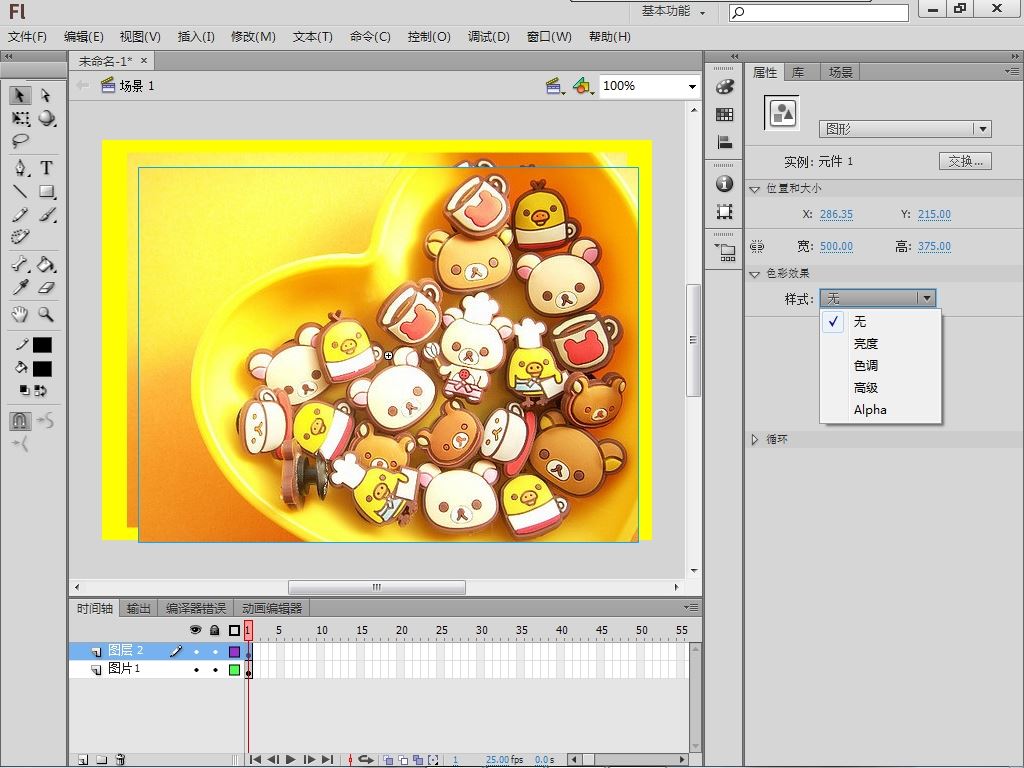The image size is (1024, 768).
Task: Delete the selected layer with trash icon
Action: (120, 760)
